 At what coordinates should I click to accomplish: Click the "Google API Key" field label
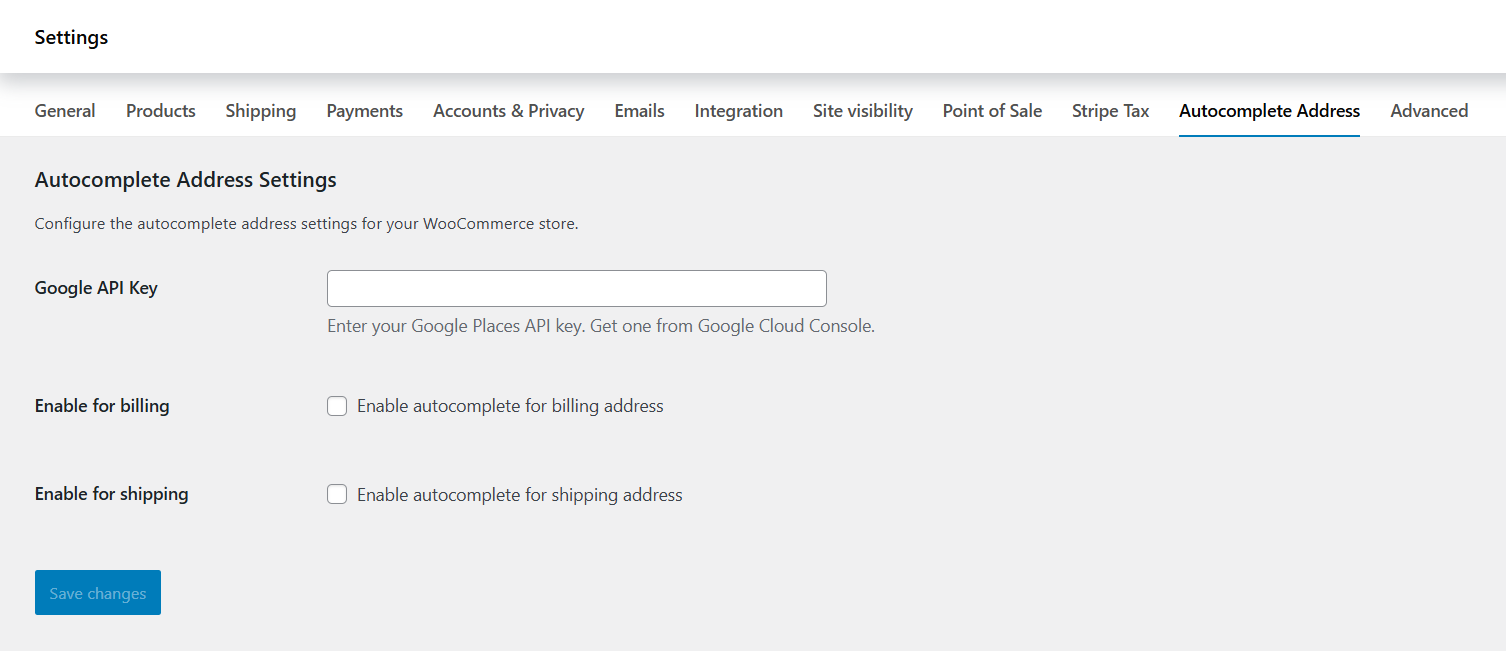96,288
